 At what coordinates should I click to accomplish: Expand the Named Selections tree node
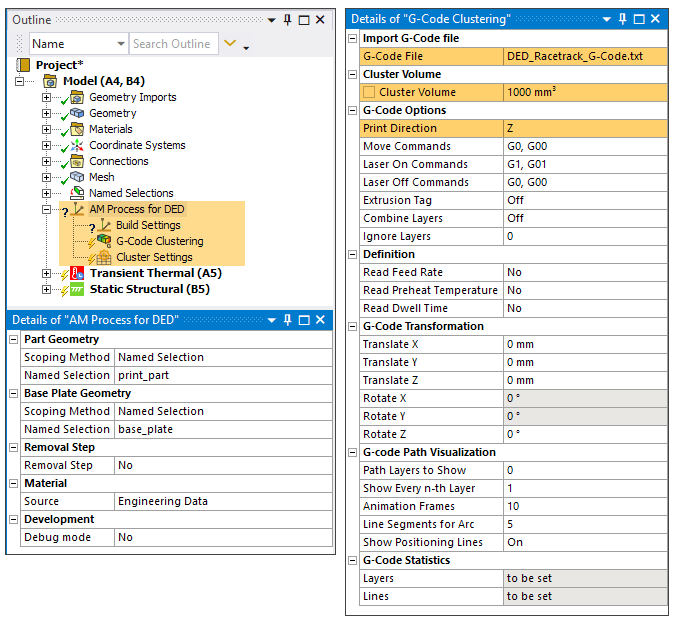coord(46,194)
